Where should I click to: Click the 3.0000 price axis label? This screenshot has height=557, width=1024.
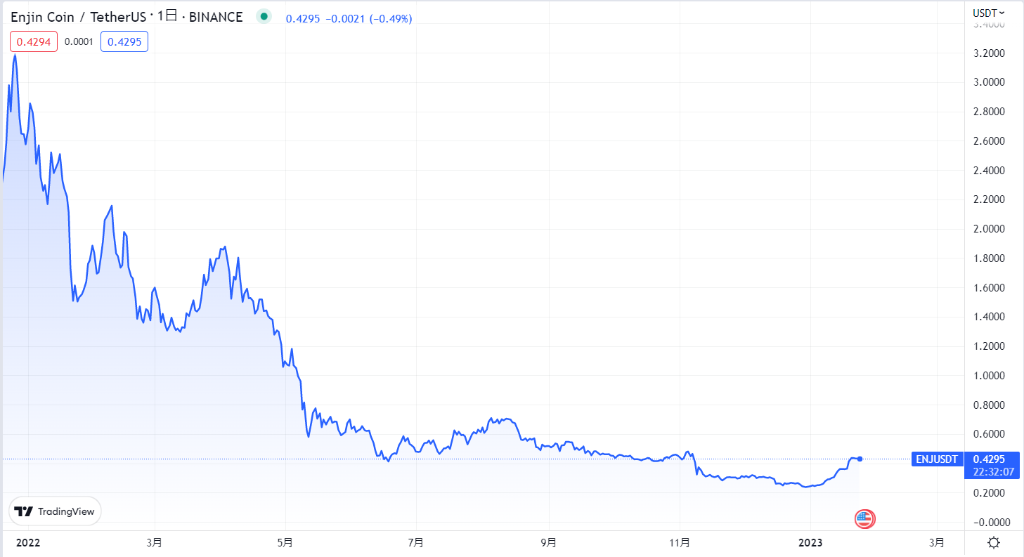tap(989, 82)
